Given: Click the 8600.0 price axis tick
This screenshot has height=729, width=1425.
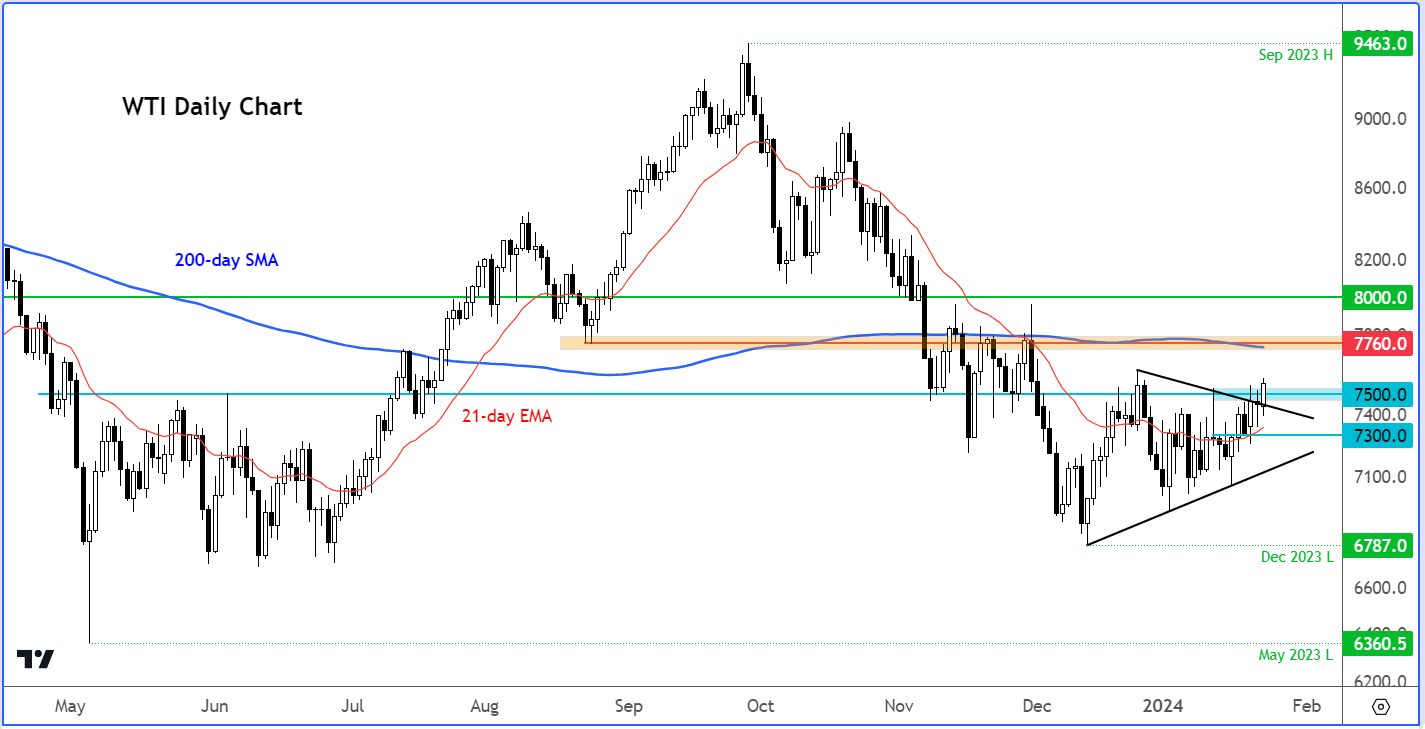Looking at the screenshot, I should coord(1379,189).
